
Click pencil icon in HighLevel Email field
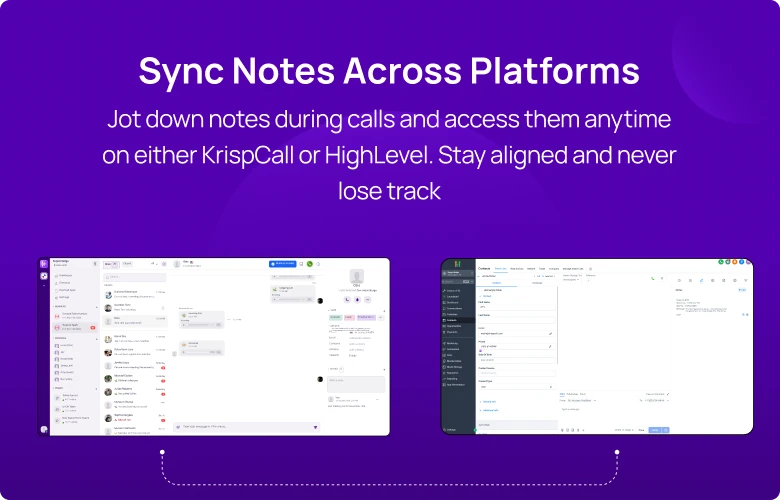pyautogui.click(x=551, y=334)
